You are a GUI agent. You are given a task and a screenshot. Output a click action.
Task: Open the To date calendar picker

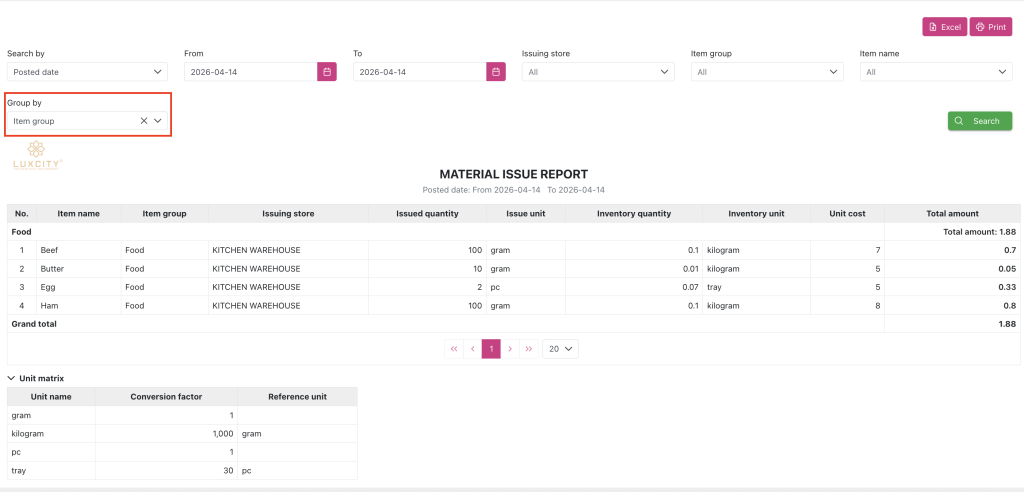[496, 72]
